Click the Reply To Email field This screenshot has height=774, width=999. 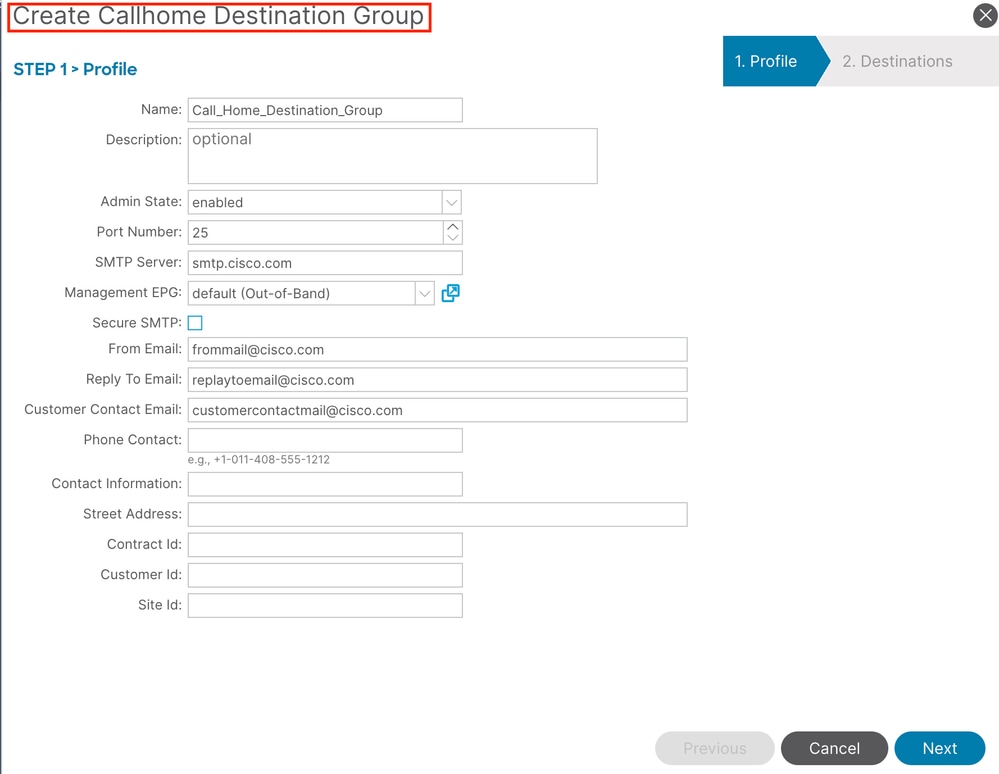437,380
